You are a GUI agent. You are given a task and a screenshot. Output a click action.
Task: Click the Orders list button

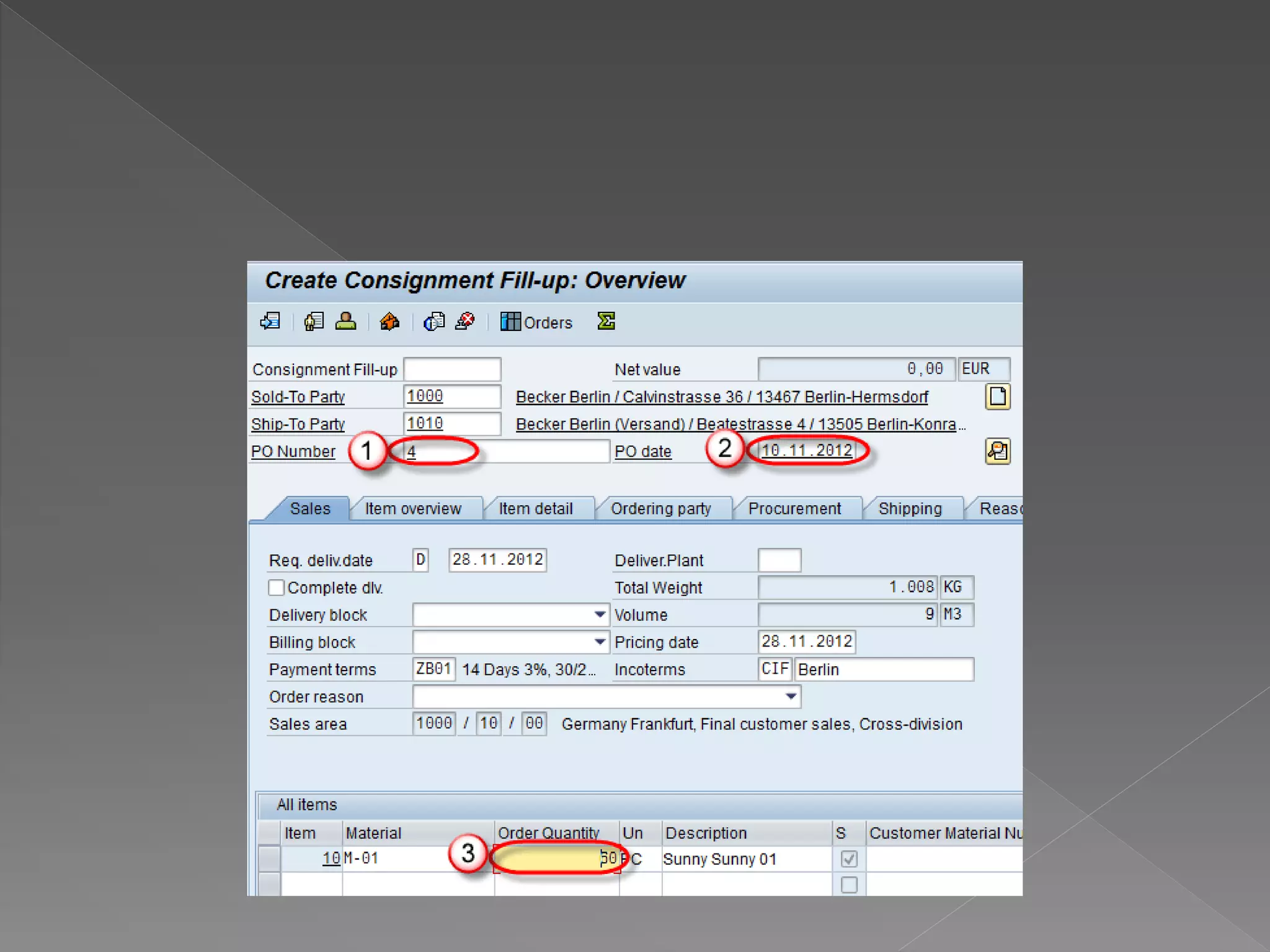(x=537, y=322)
